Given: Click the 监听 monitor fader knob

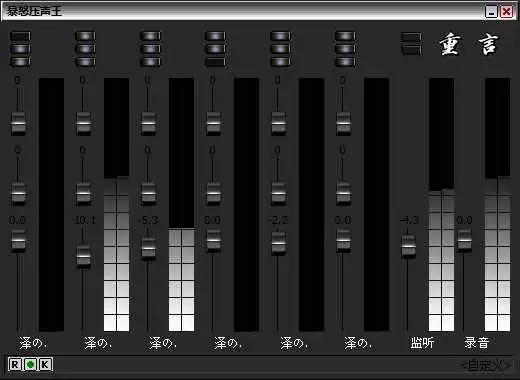Looking at the screenshot, I should [408, 247].
